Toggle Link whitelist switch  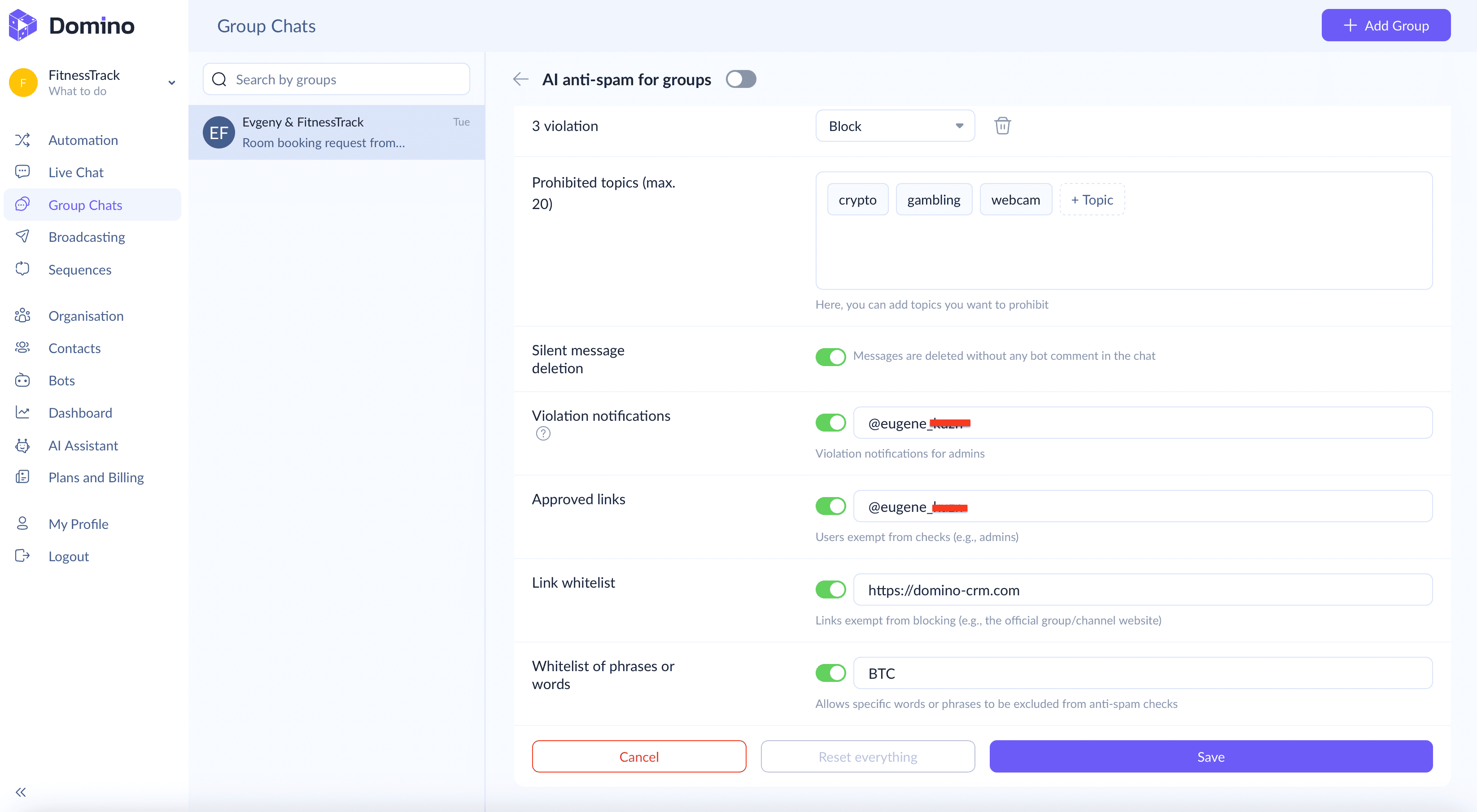pyautogui.click(x=830, y=589)
